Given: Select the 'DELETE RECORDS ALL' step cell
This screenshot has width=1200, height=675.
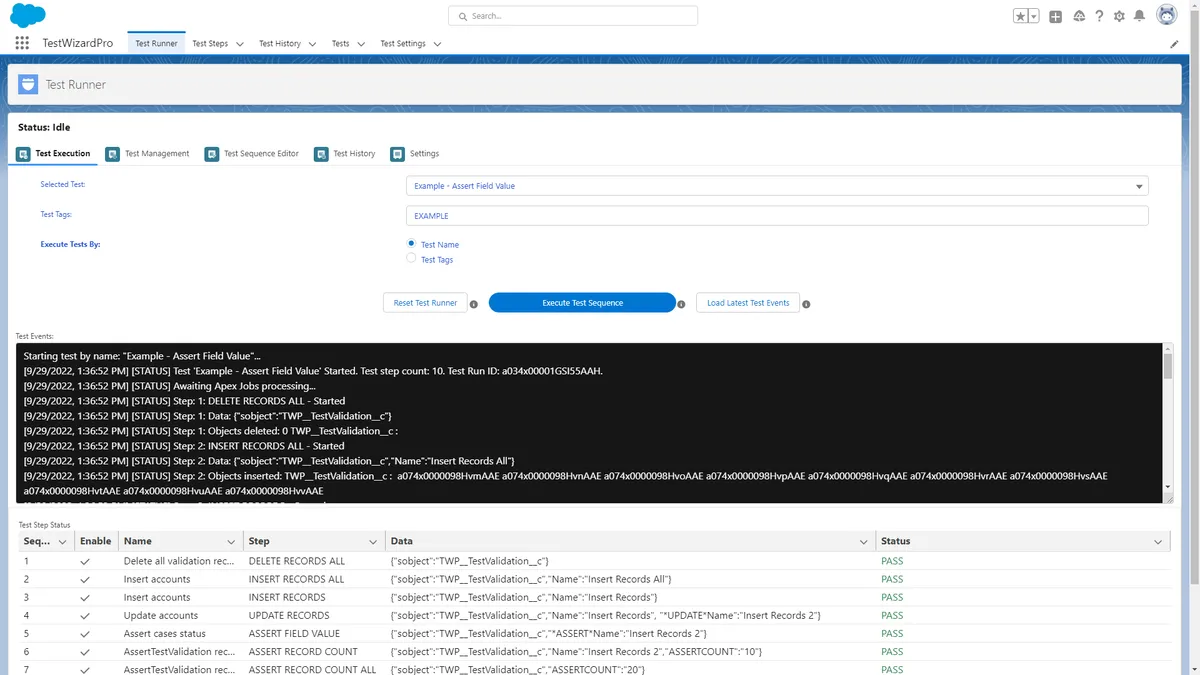Looking at the screenshot, I should pos(314,562).
